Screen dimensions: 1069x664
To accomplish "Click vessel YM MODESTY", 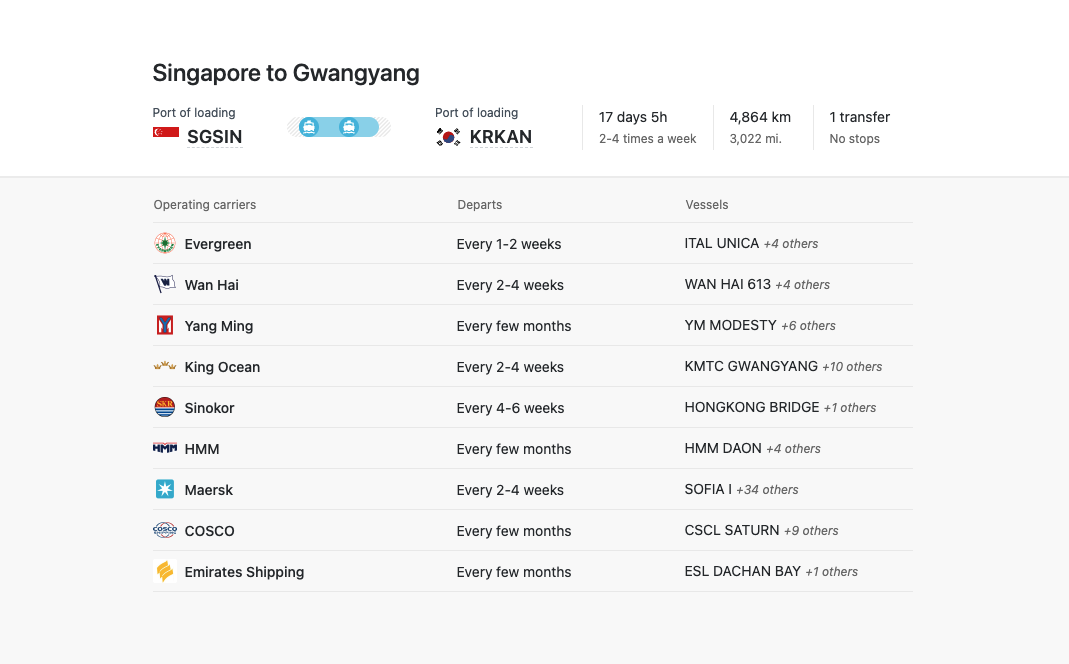I will [x=730, y=325].
